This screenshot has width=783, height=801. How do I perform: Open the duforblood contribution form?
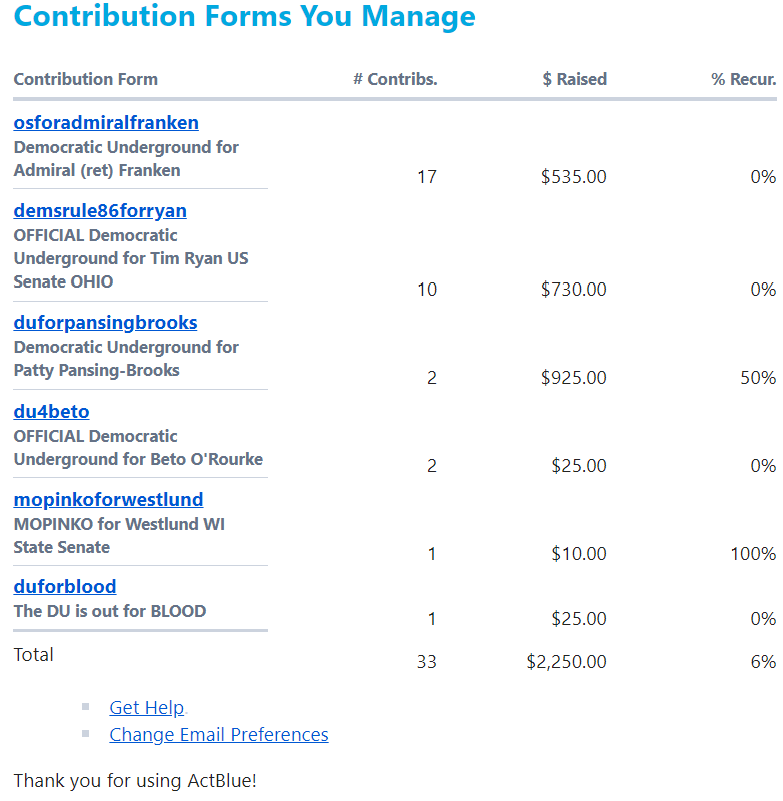(x=65, y=587)
